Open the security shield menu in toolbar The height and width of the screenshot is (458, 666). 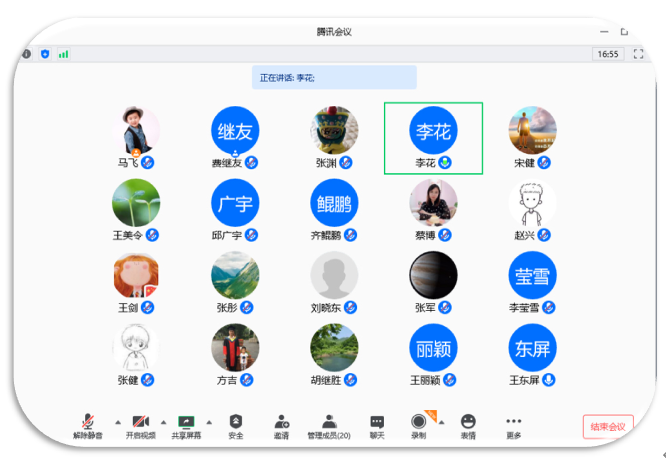(x=236, y=421)
